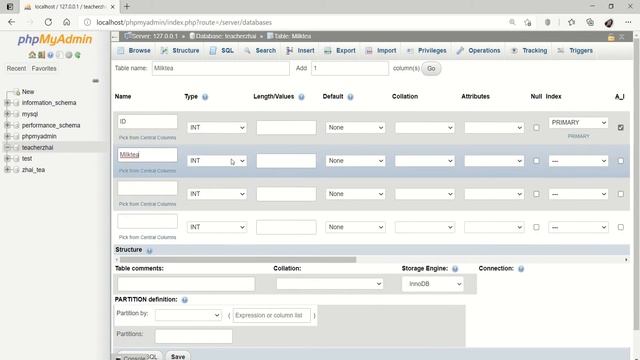Screen dimensions: 640x360
Task: Click the Save button
Action: coord(178,356)
